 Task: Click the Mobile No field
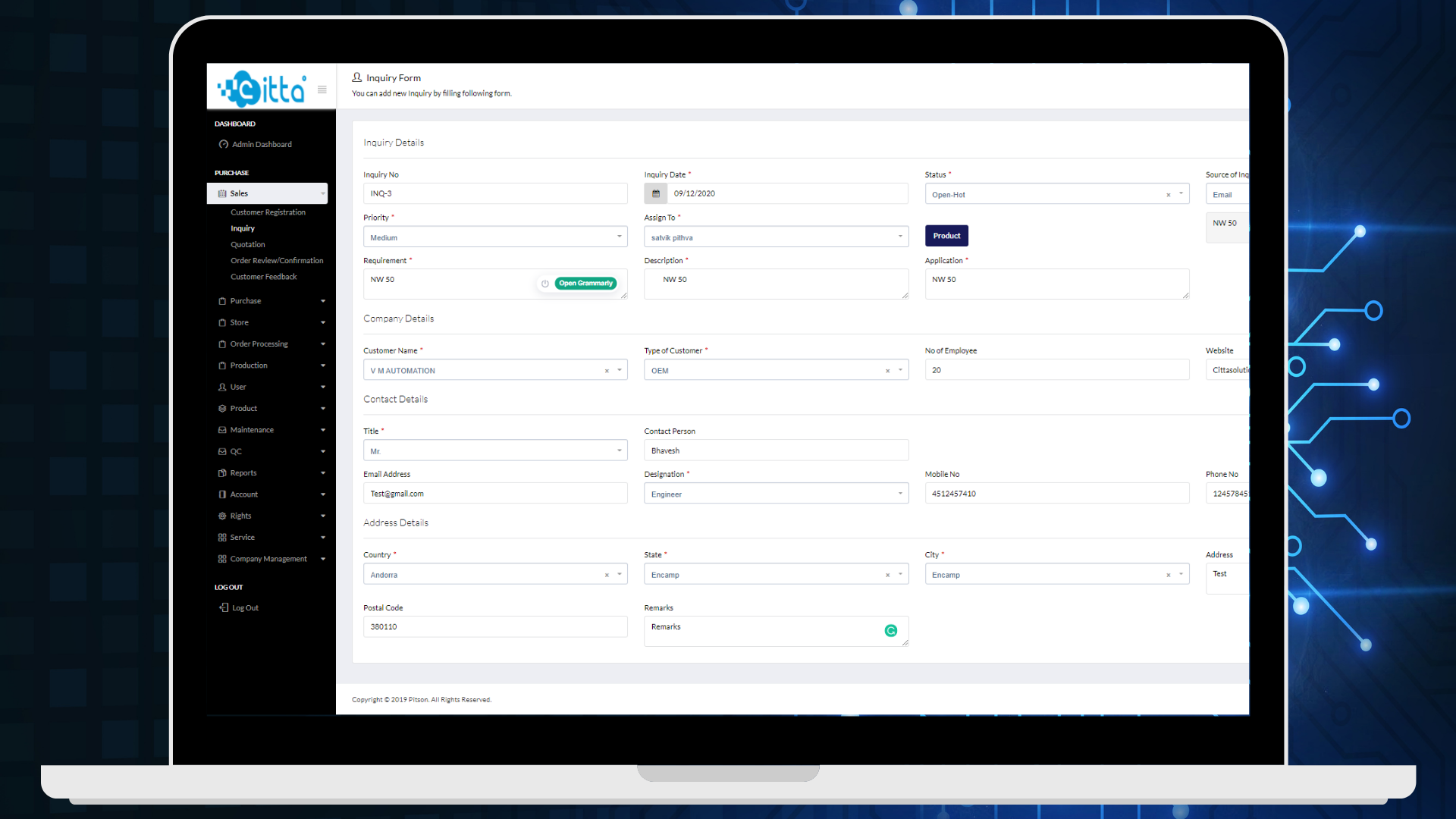pyautogui.click(x=1057, y=494)
